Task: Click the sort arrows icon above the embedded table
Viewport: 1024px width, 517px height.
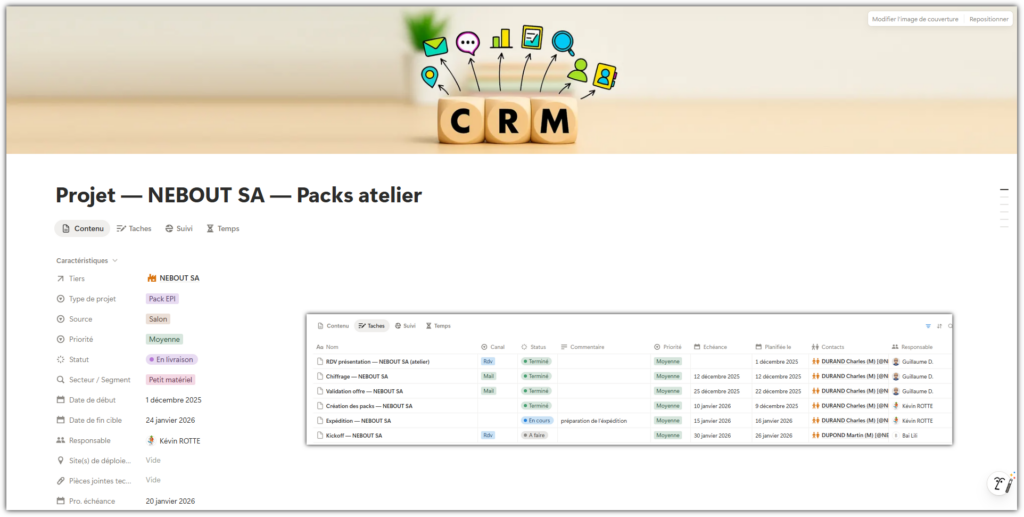Action: 939,326
